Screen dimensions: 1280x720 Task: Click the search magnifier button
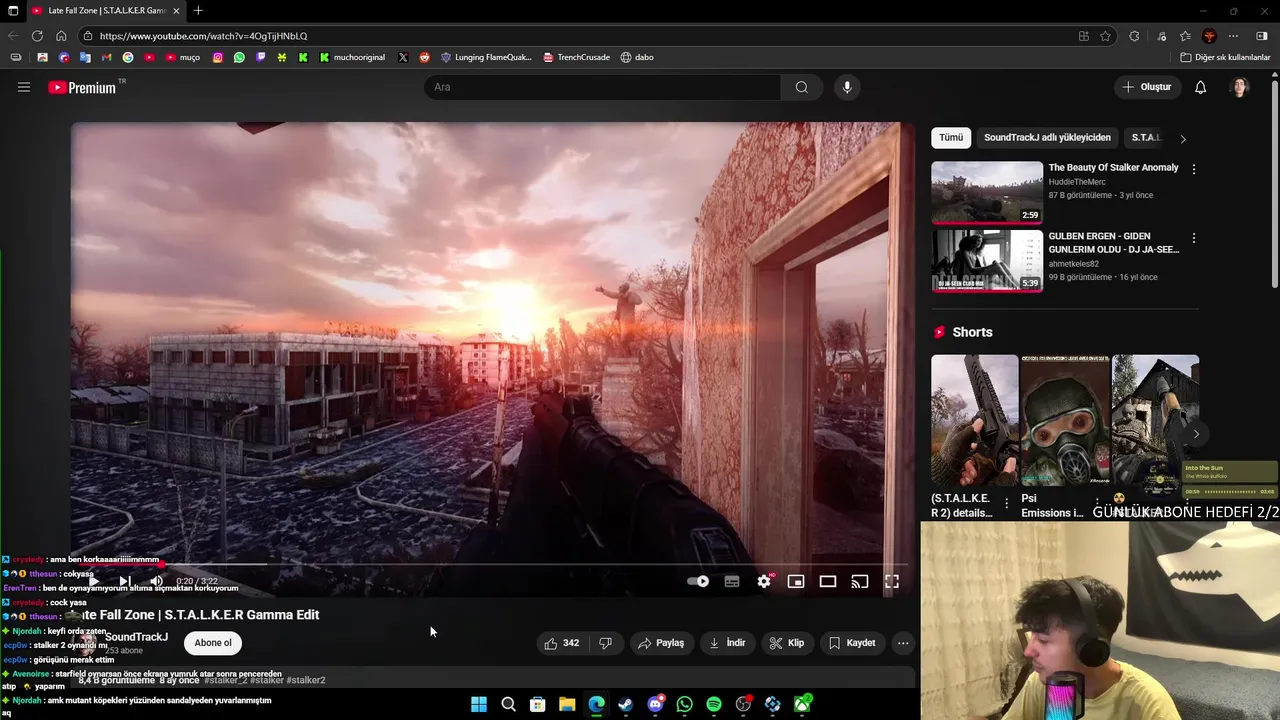click(x=801, y=87)
